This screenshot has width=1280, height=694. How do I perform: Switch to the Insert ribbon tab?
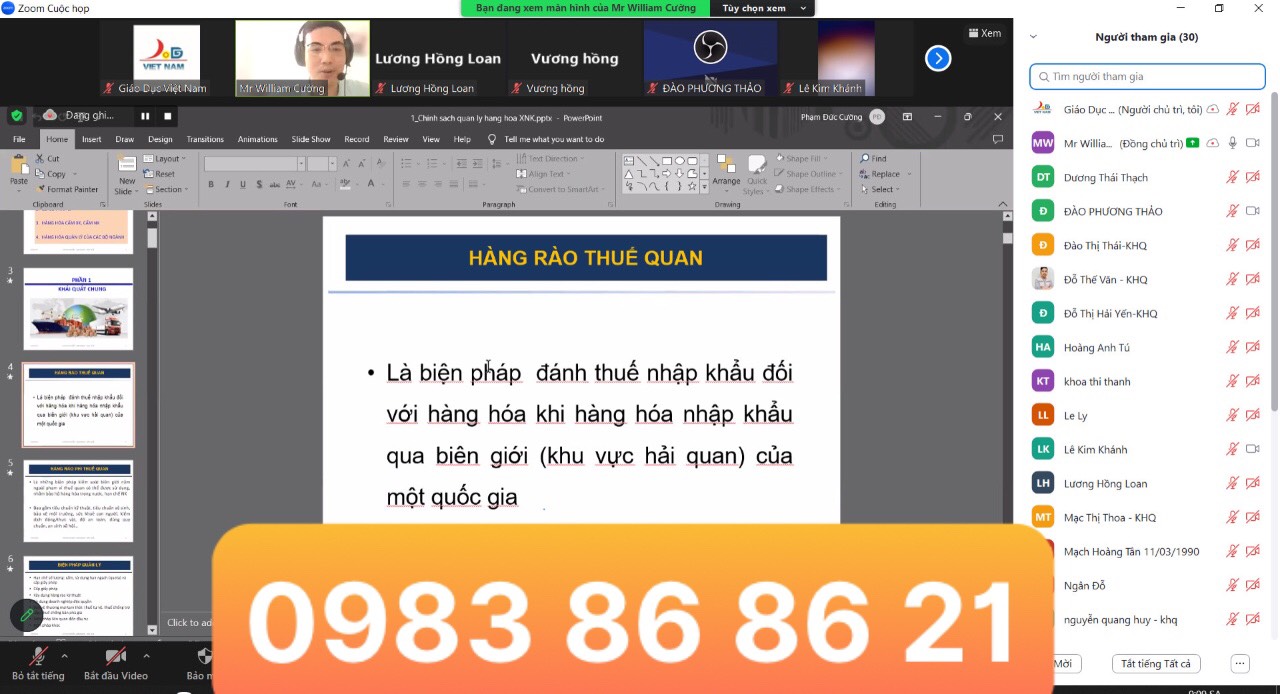(x=91, y=139)
